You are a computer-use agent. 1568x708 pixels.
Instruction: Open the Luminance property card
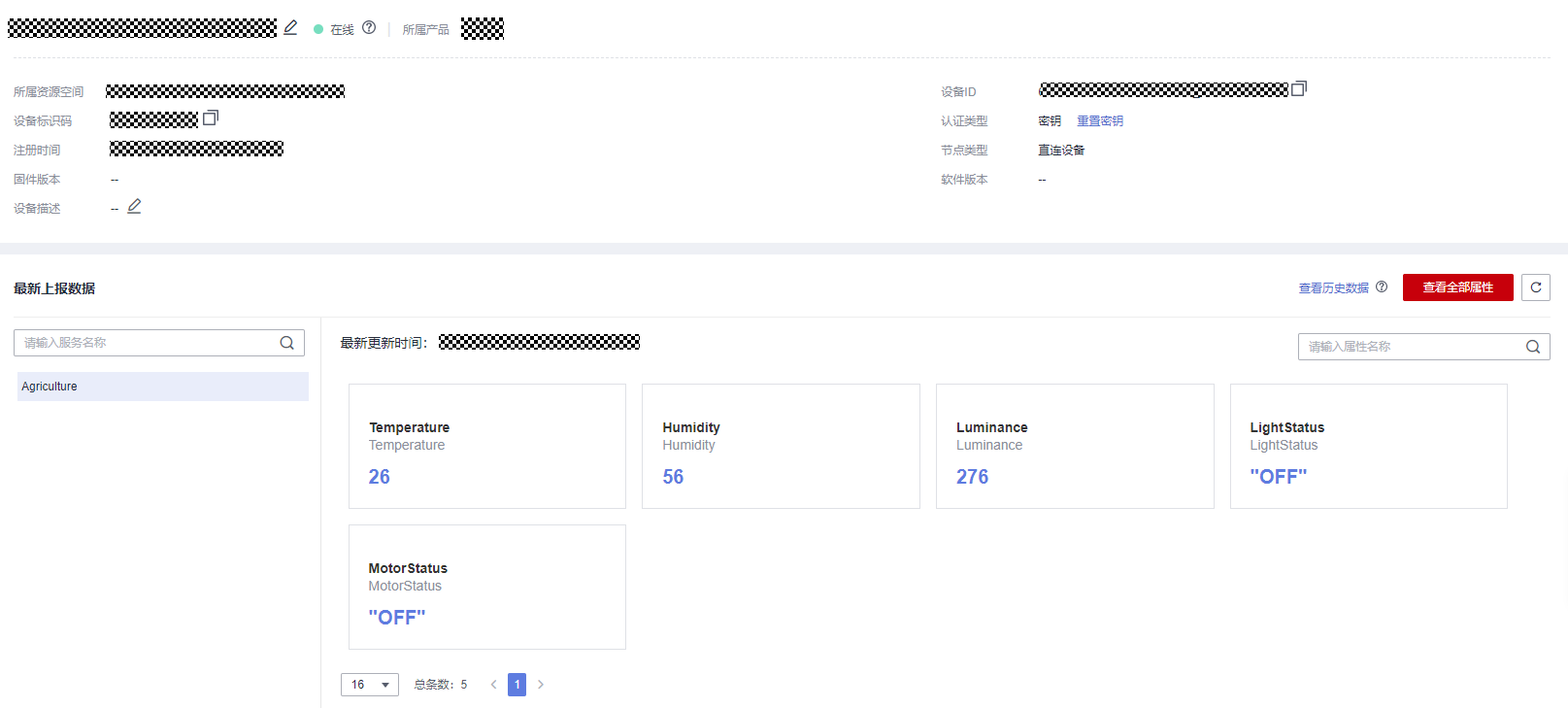tap(1075, 446)
